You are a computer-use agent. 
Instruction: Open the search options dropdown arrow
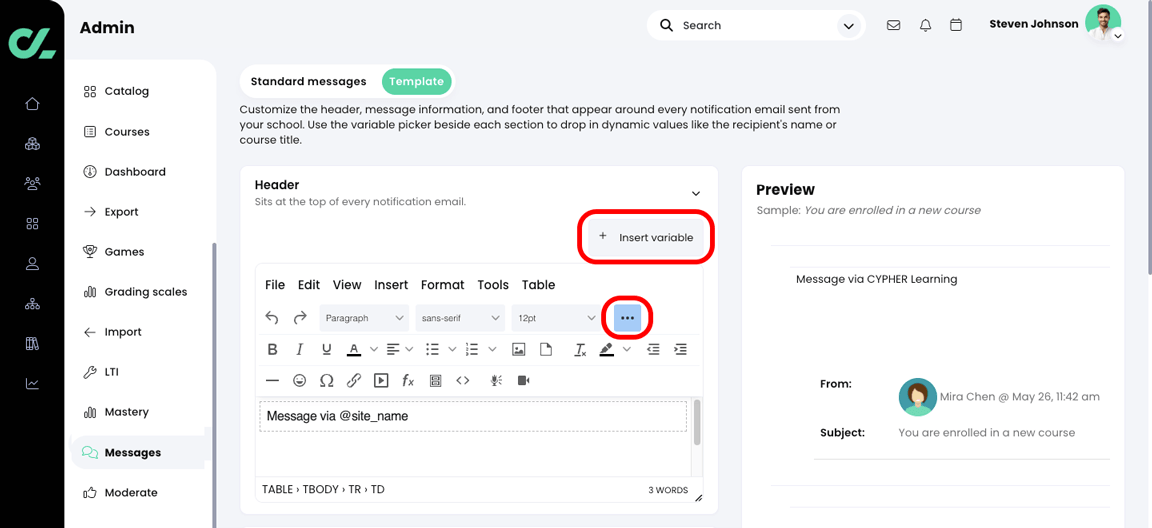click(x=849, y=26)
